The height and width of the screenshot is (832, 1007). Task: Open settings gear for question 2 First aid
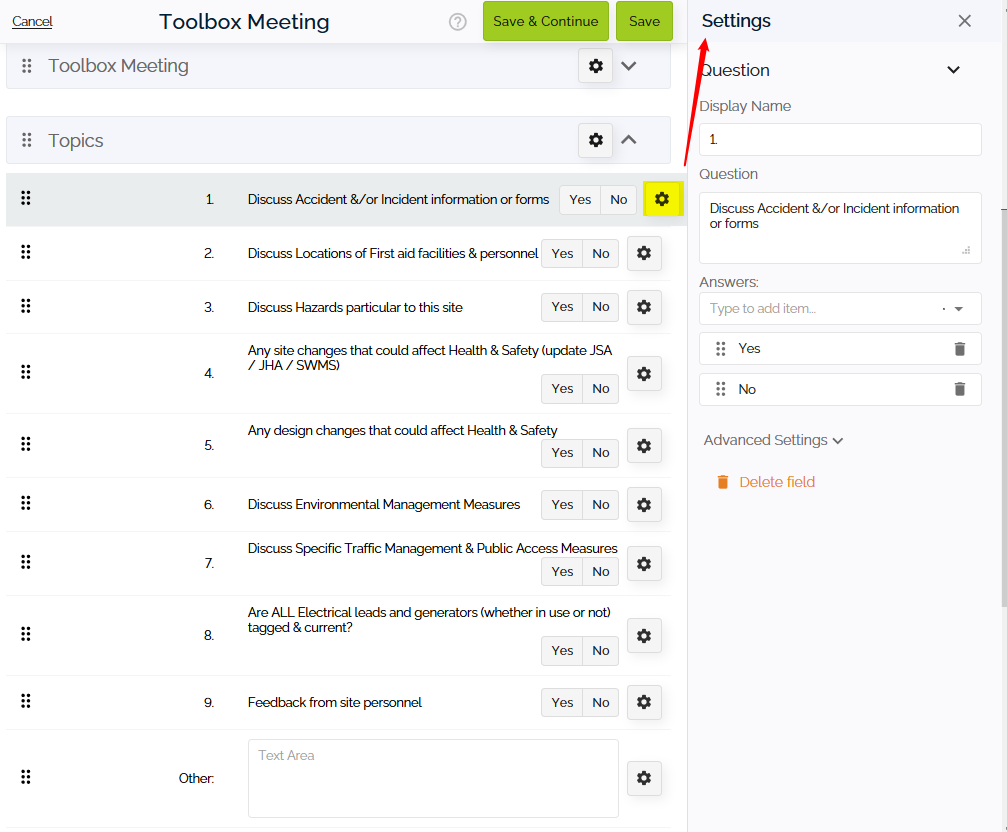coord(644,253)
